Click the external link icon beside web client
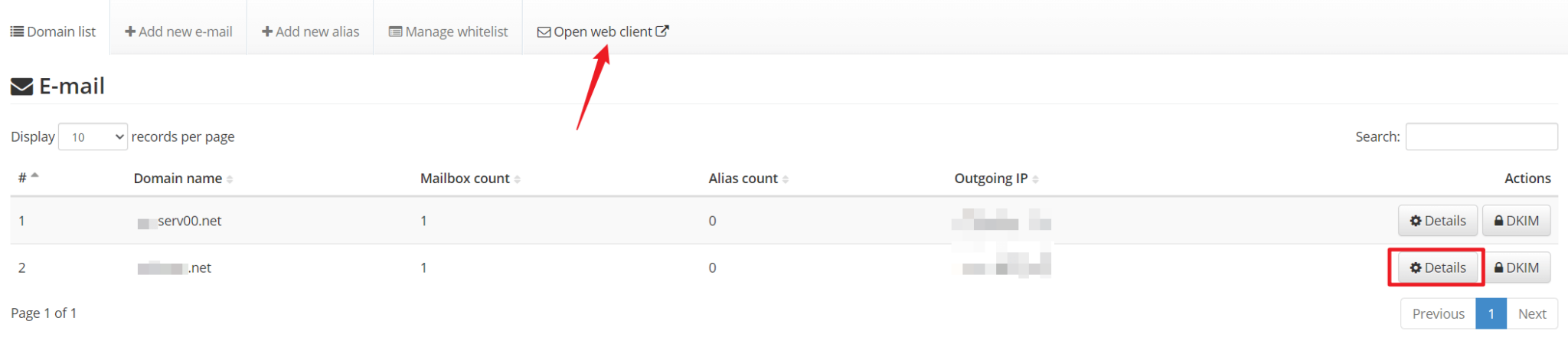Image resolution: width=1568 pixels, height=341 pixels. (x=662, y=31)
